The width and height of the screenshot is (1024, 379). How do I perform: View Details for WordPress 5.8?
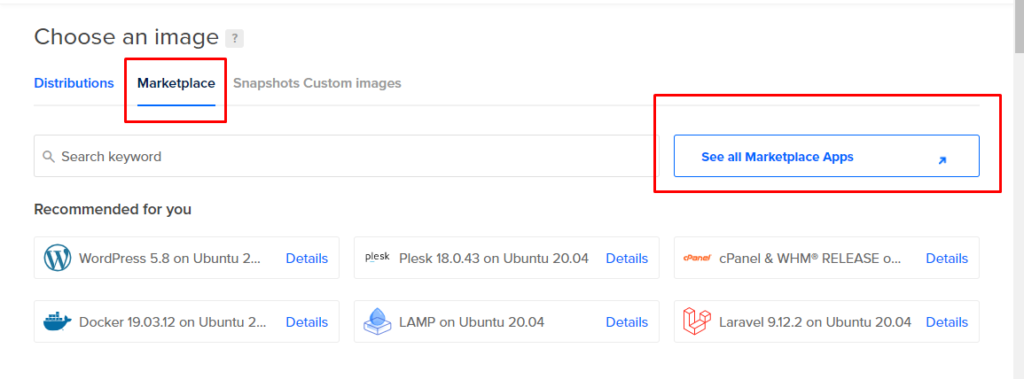click(x=307, y=258)
